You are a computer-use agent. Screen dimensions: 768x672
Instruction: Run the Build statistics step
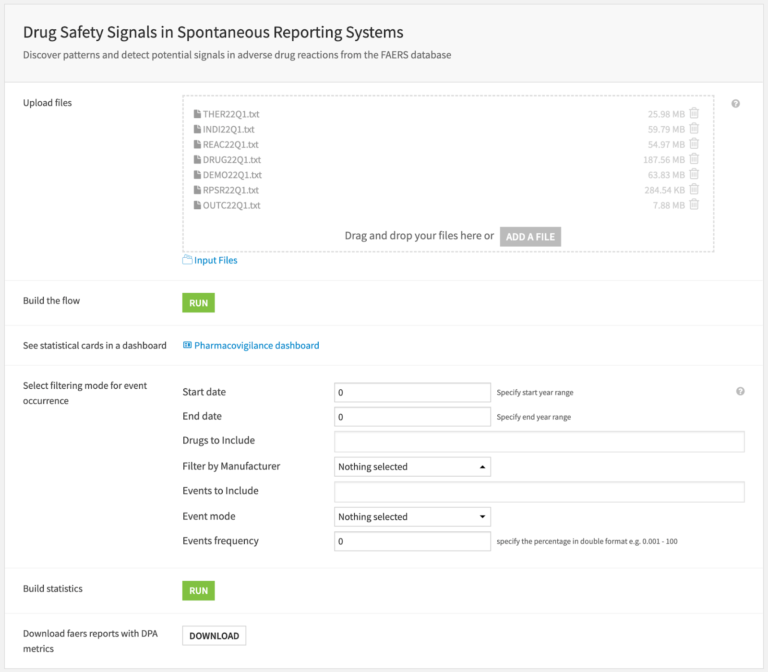(198, 591)
